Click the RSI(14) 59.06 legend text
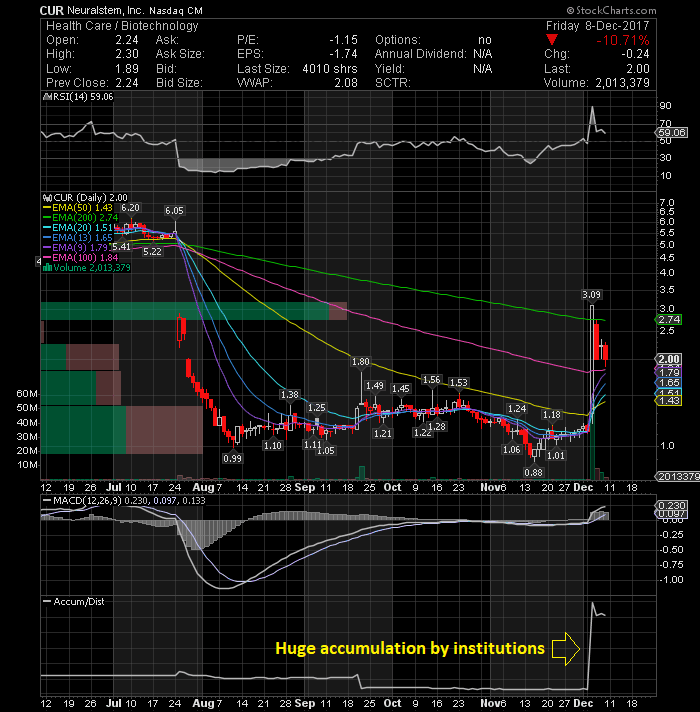 pyautogui.click(x=81, y=97)
